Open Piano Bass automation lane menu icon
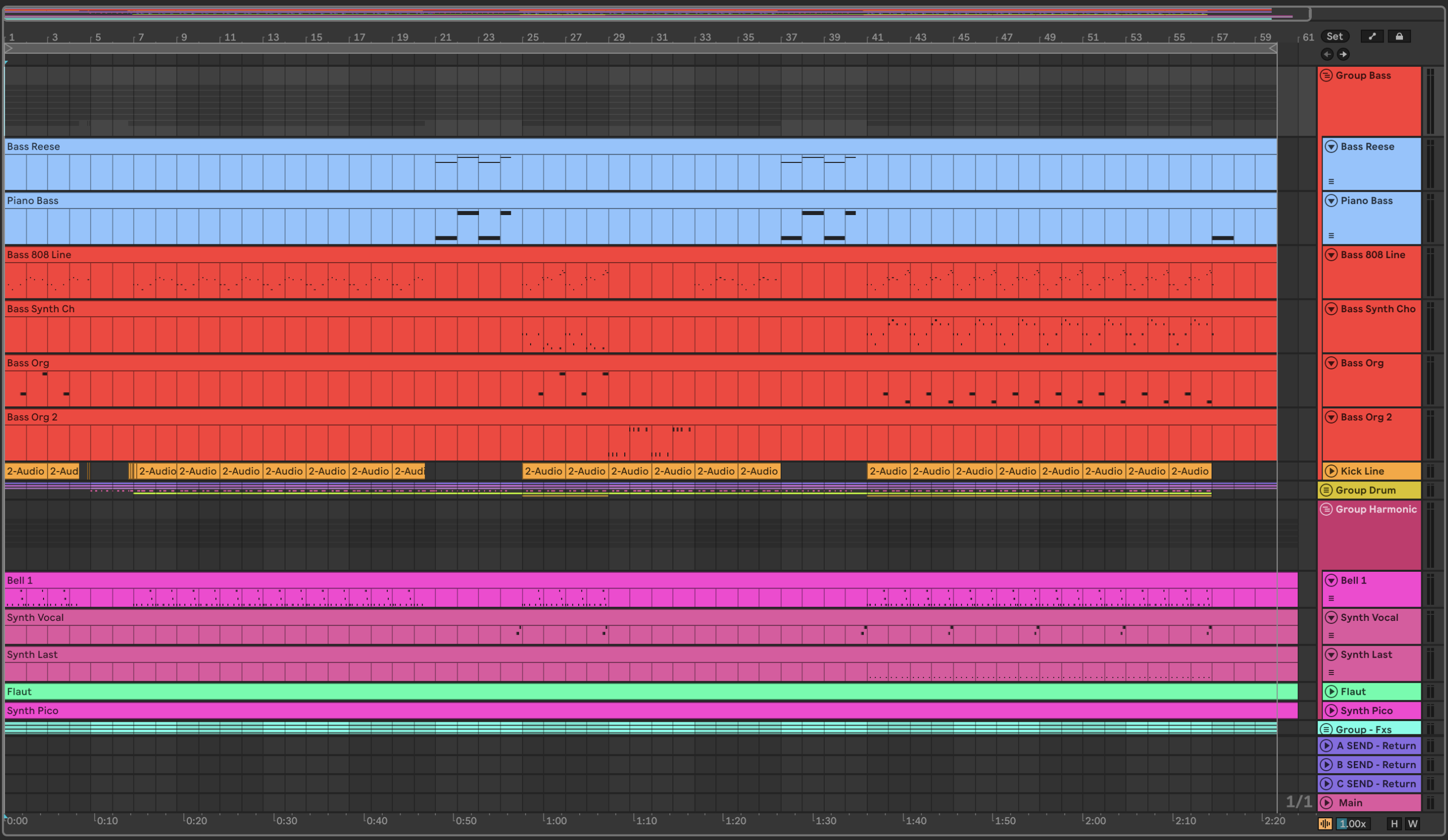 1331,235
